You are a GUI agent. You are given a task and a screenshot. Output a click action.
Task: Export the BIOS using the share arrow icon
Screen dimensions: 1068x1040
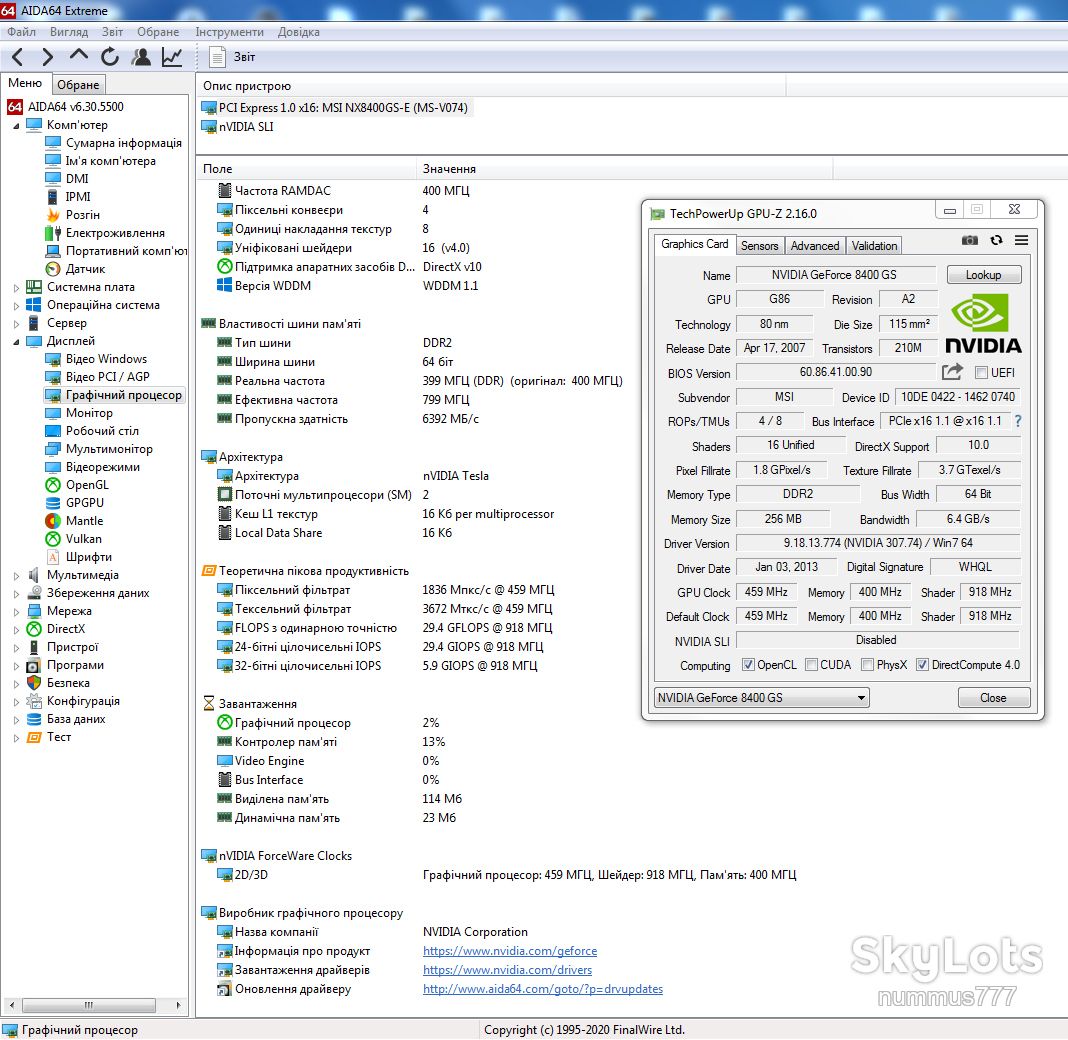[x=952, y=372]
